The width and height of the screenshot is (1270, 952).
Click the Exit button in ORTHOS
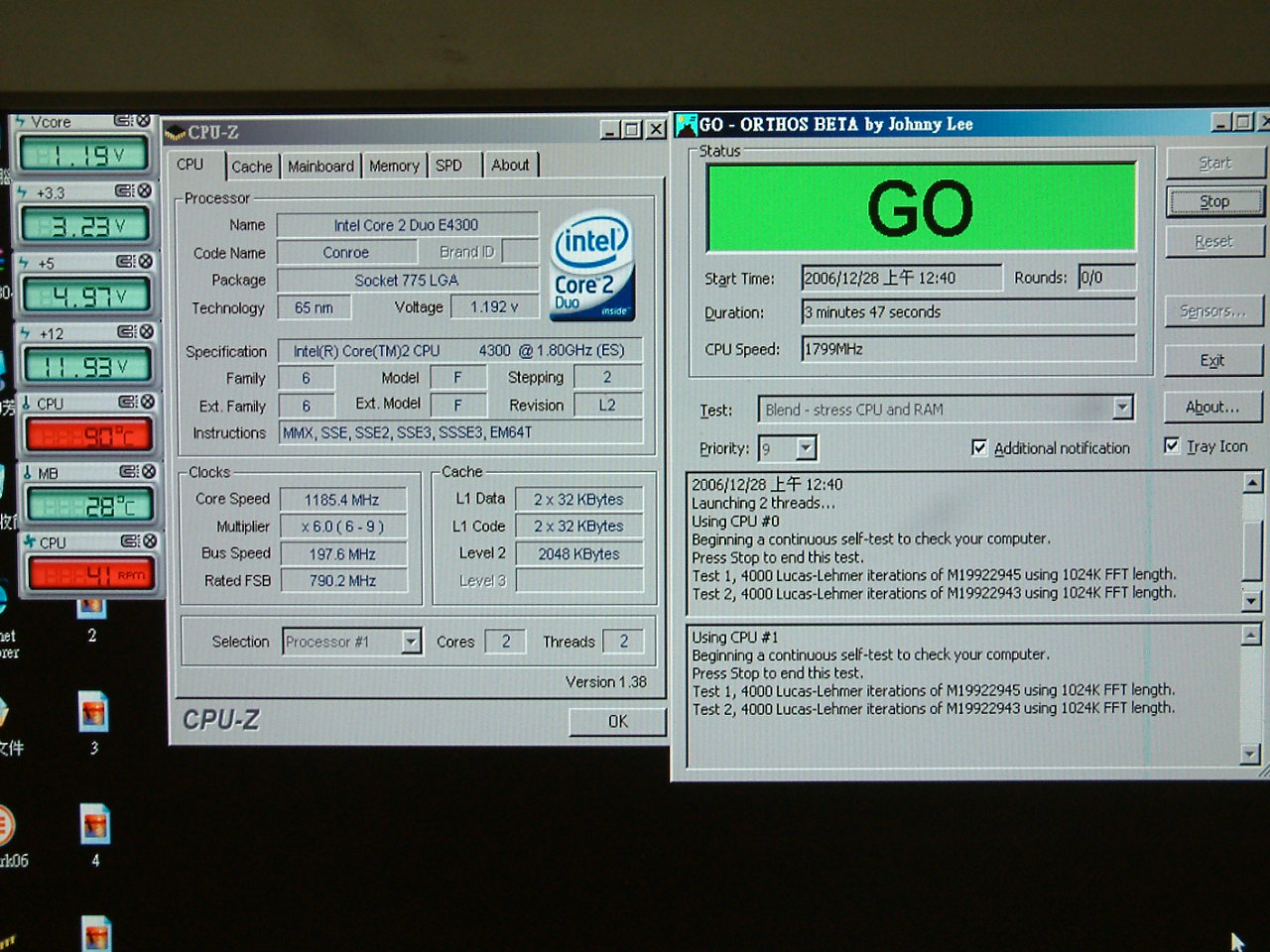(1212, 360)
